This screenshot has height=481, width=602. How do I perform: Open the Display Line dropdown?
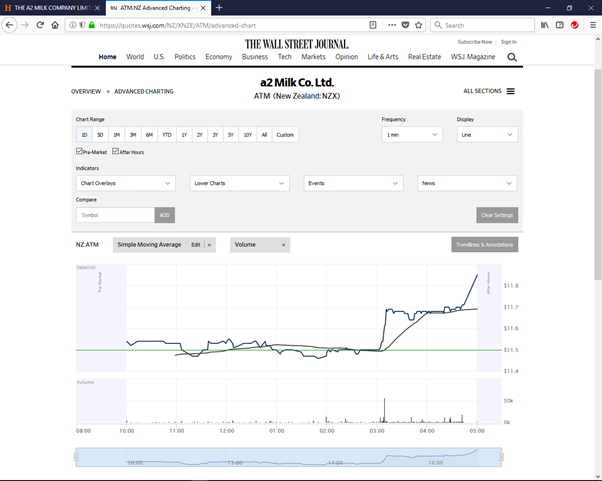pos(487,135)
